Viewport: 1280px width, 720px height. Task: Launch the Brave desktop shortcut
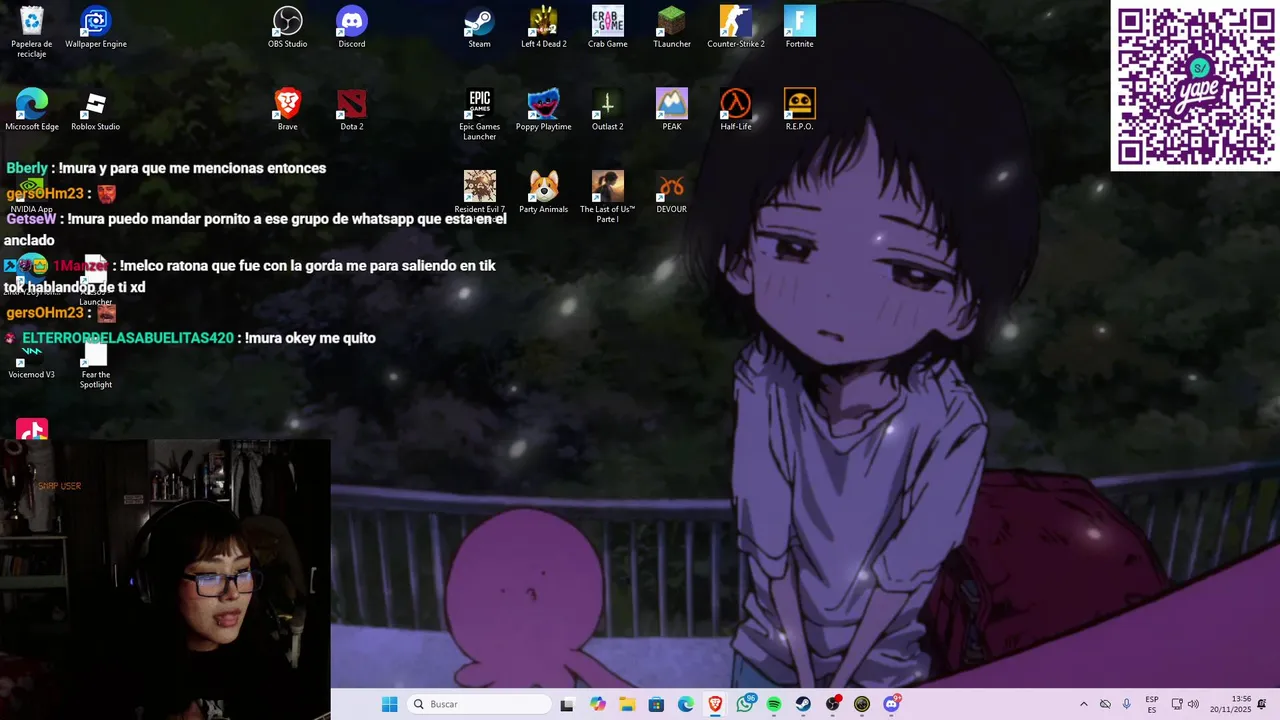pyautogui.click(x=288, y=110)
